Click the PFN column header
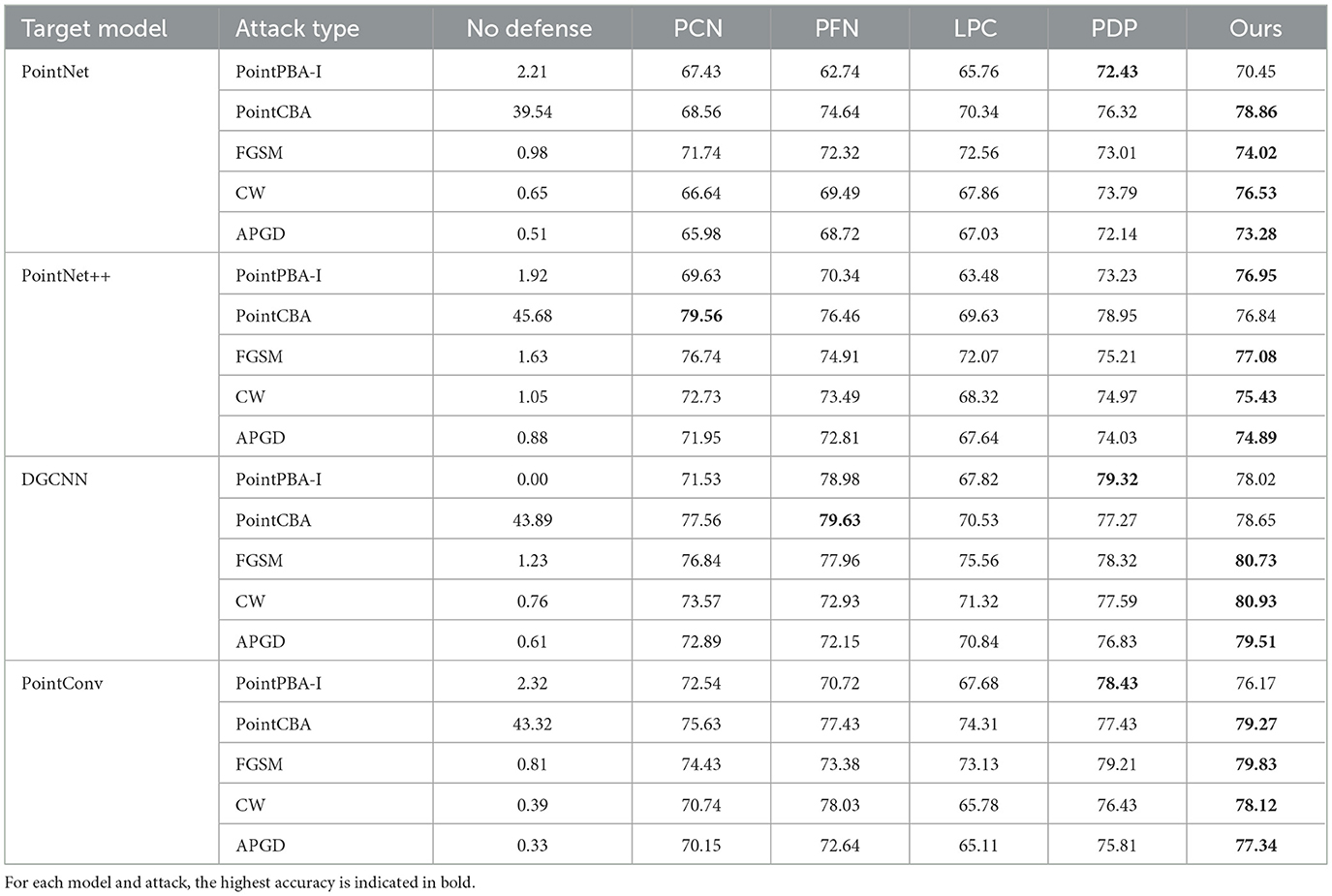 [x=837, y=29]
